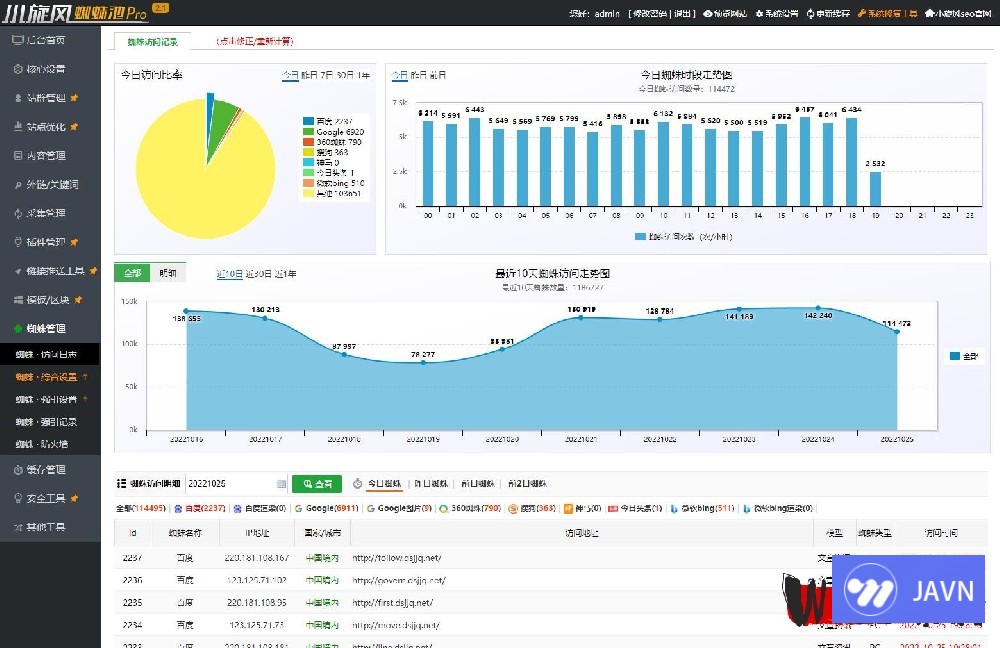The height and width of the screenshot is (648, 1000).
Task: Open the spider visit records tab
Action: tap(147, 41)
